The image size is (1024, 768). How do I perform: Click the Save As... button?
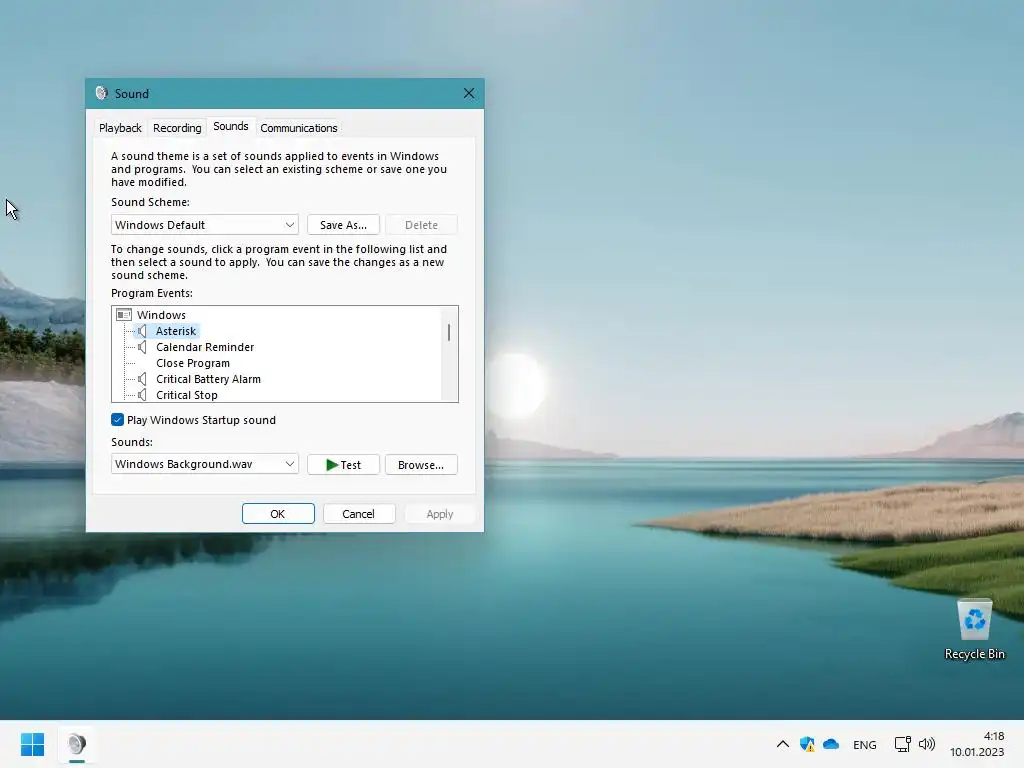coord(344,225)
